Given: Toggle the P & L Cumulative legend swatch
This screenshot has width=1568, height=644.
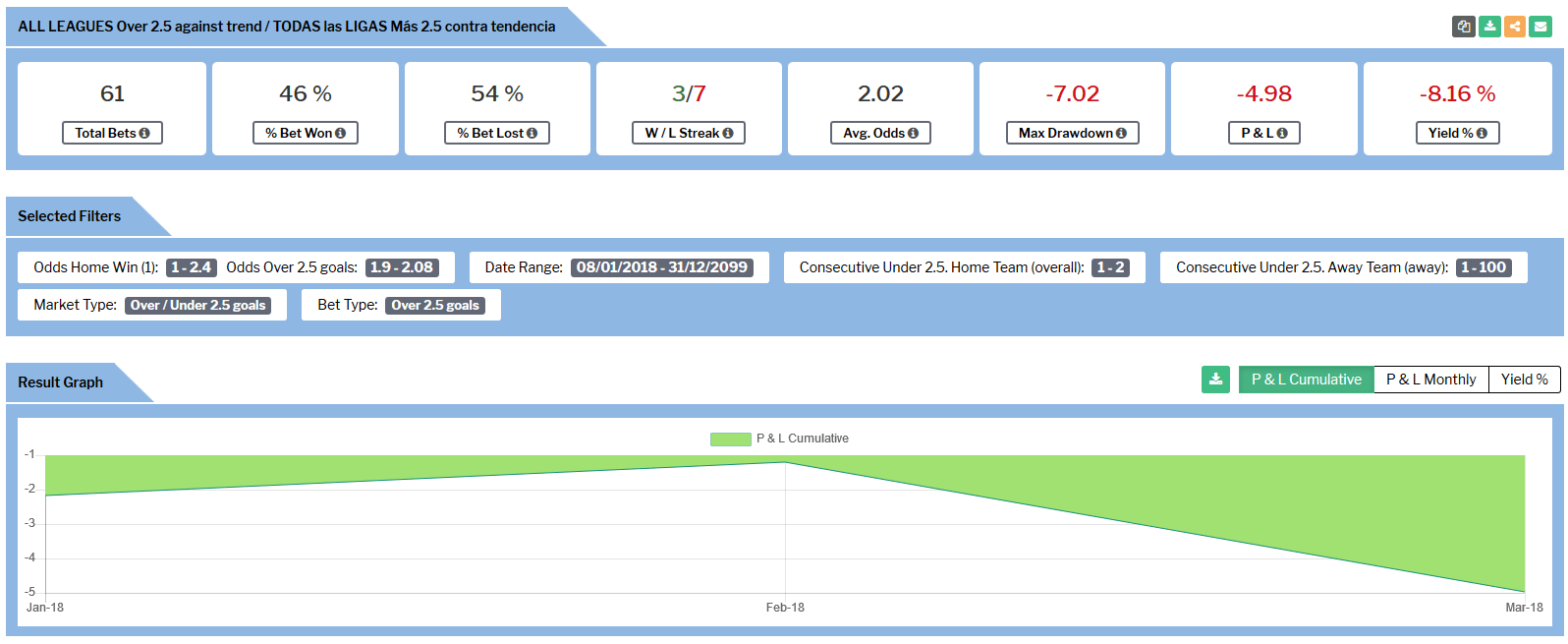Looking at the screenshot, I should tap(730, 439).
